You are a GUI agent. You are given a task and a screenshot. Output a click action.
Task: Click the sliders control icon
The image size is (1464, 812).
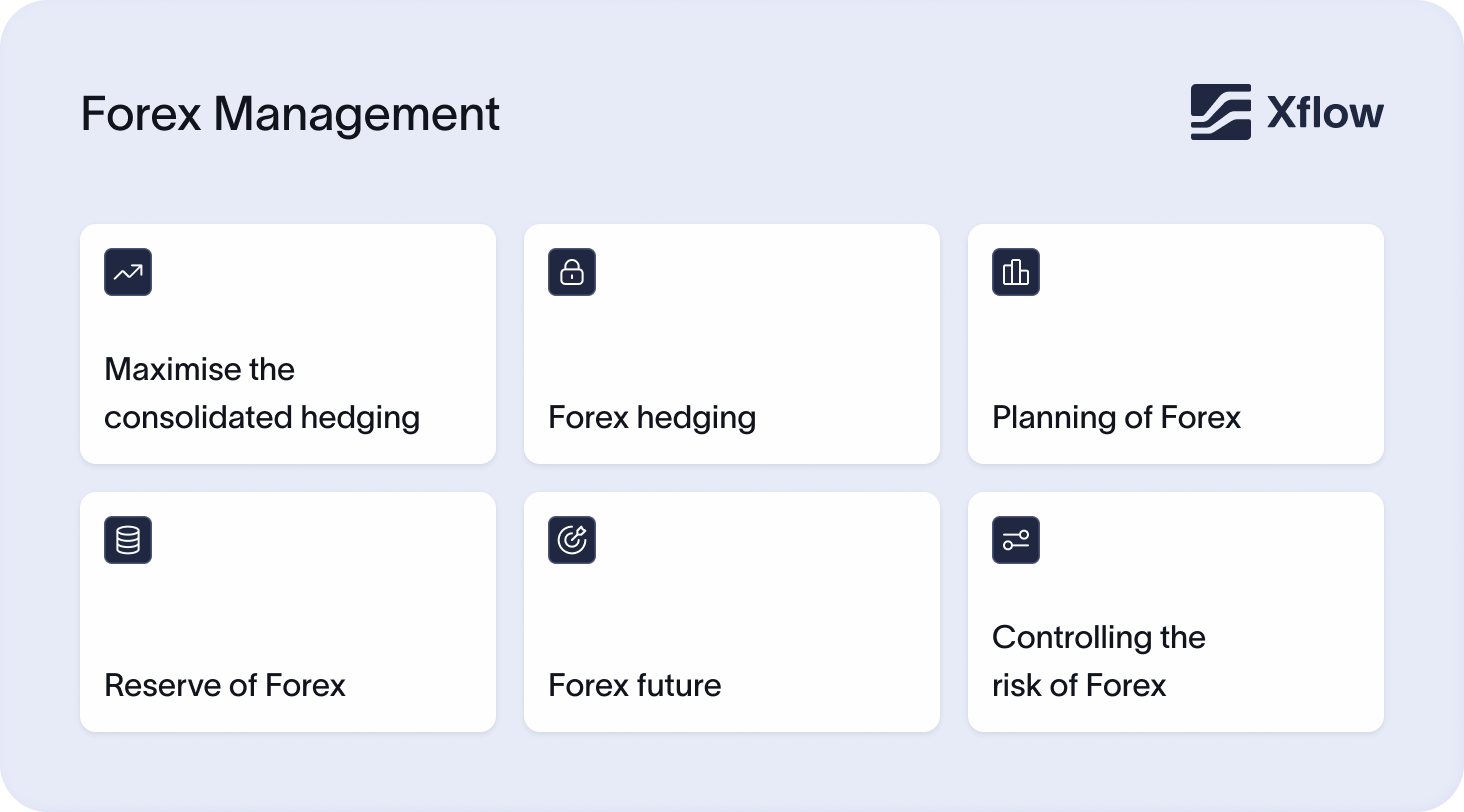coord(1016,540)
